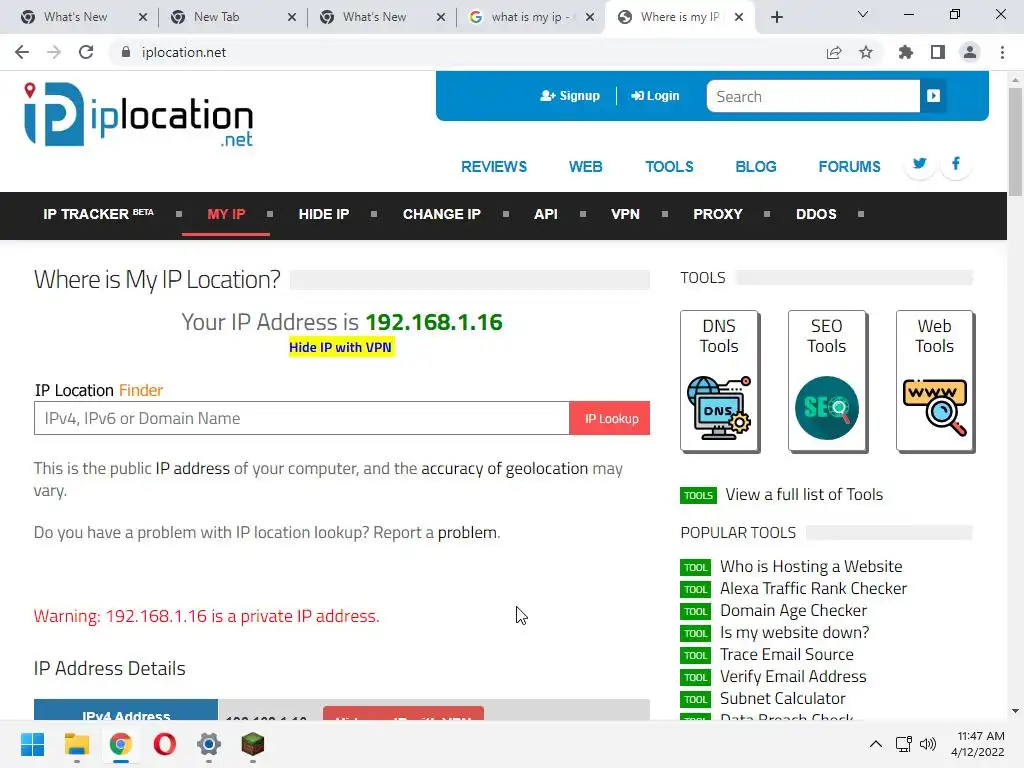Open the site's Facebook page
The height and width of the screenshot is (768, 1024).
click(x=955, y=163)
